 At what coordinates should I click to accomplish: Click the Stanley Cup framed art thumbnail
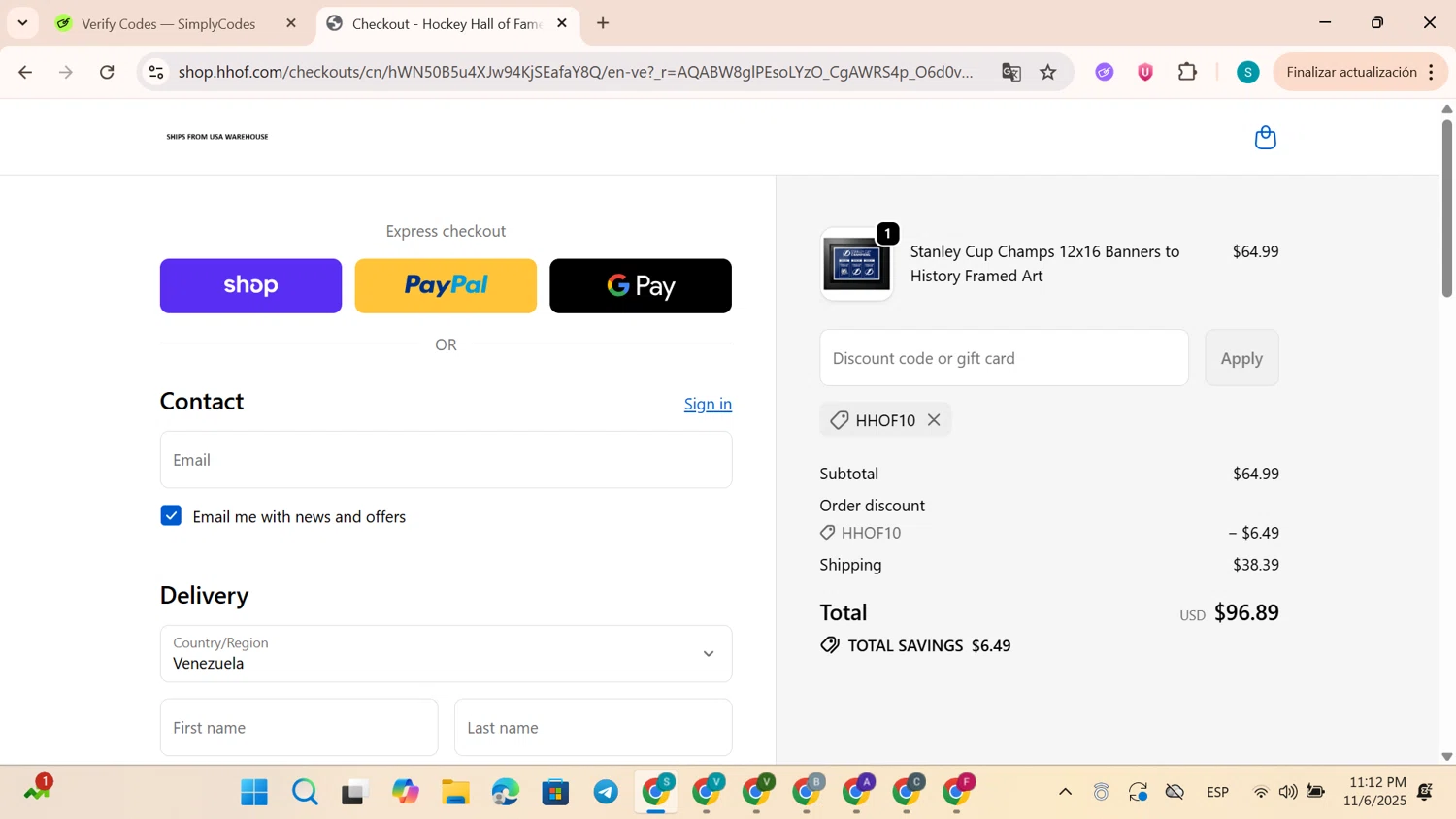pyautogui.click(x=856, y=264)
